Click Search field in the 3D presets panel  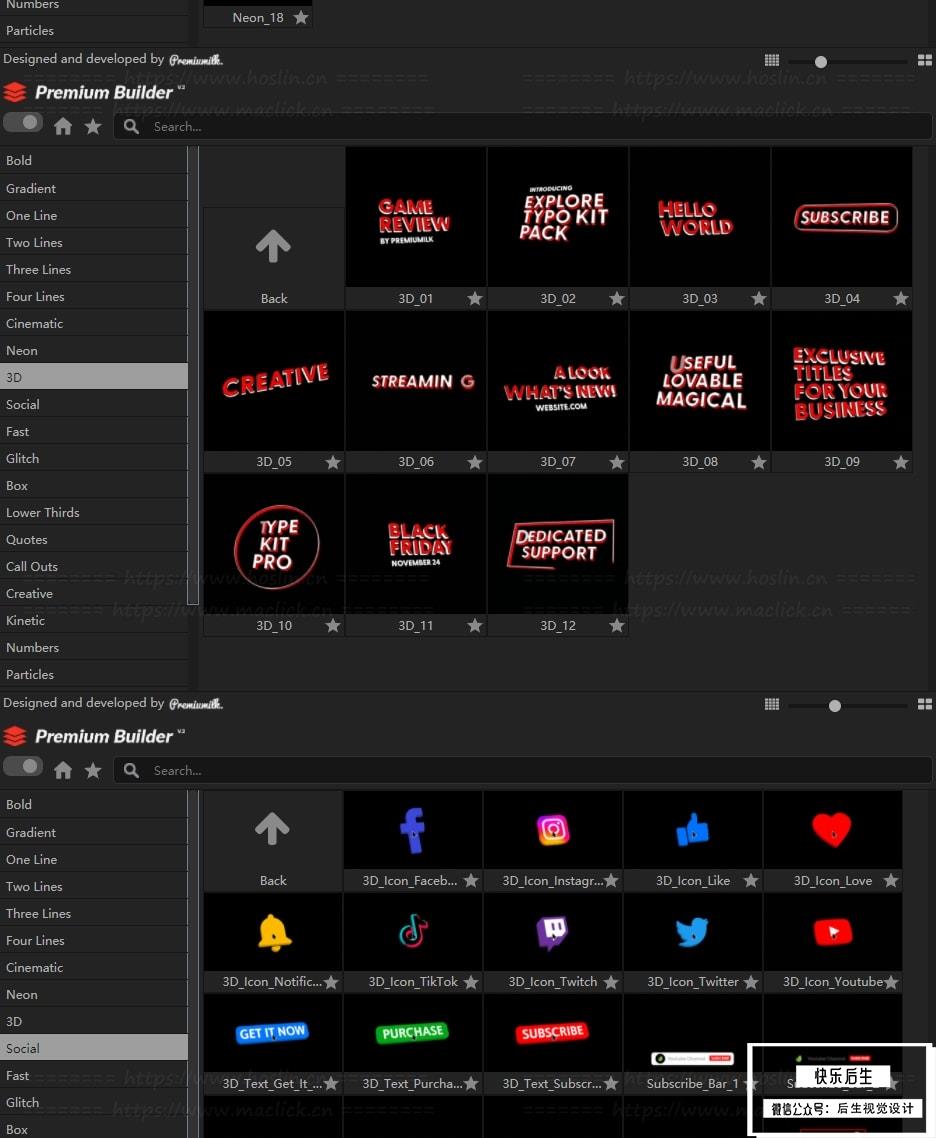522,126
